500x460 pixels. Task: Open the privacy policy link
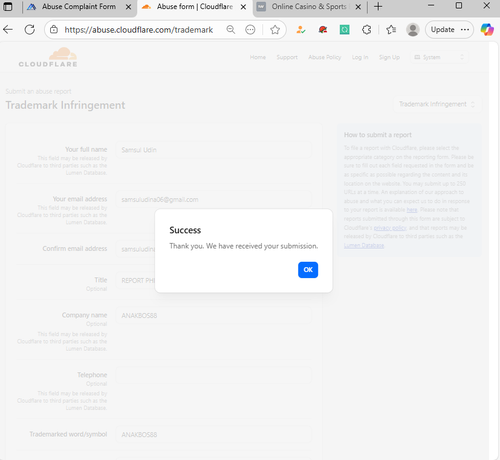(390, 228)
